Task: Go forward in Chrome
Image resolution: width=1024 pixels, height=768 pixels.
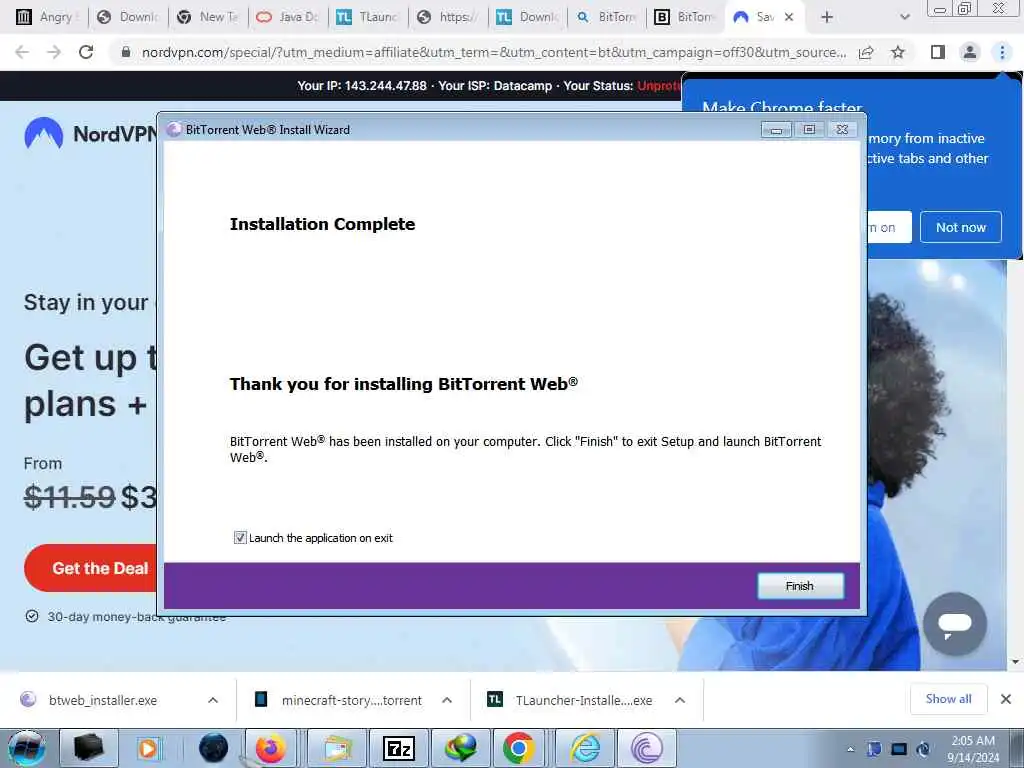Action: pos(54,52)
